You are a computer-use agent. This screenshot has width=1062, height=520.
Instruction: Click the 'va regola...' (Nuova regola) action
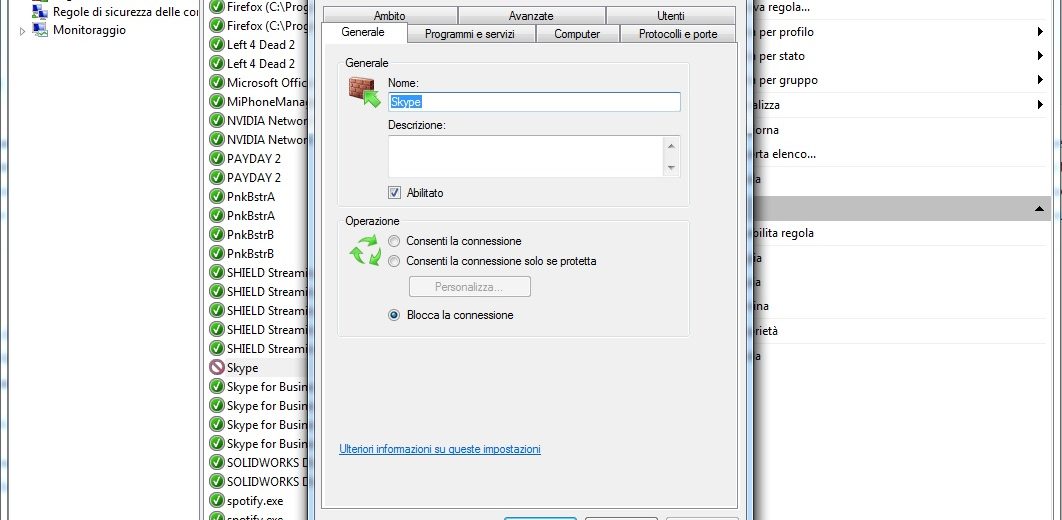point(782,7)
